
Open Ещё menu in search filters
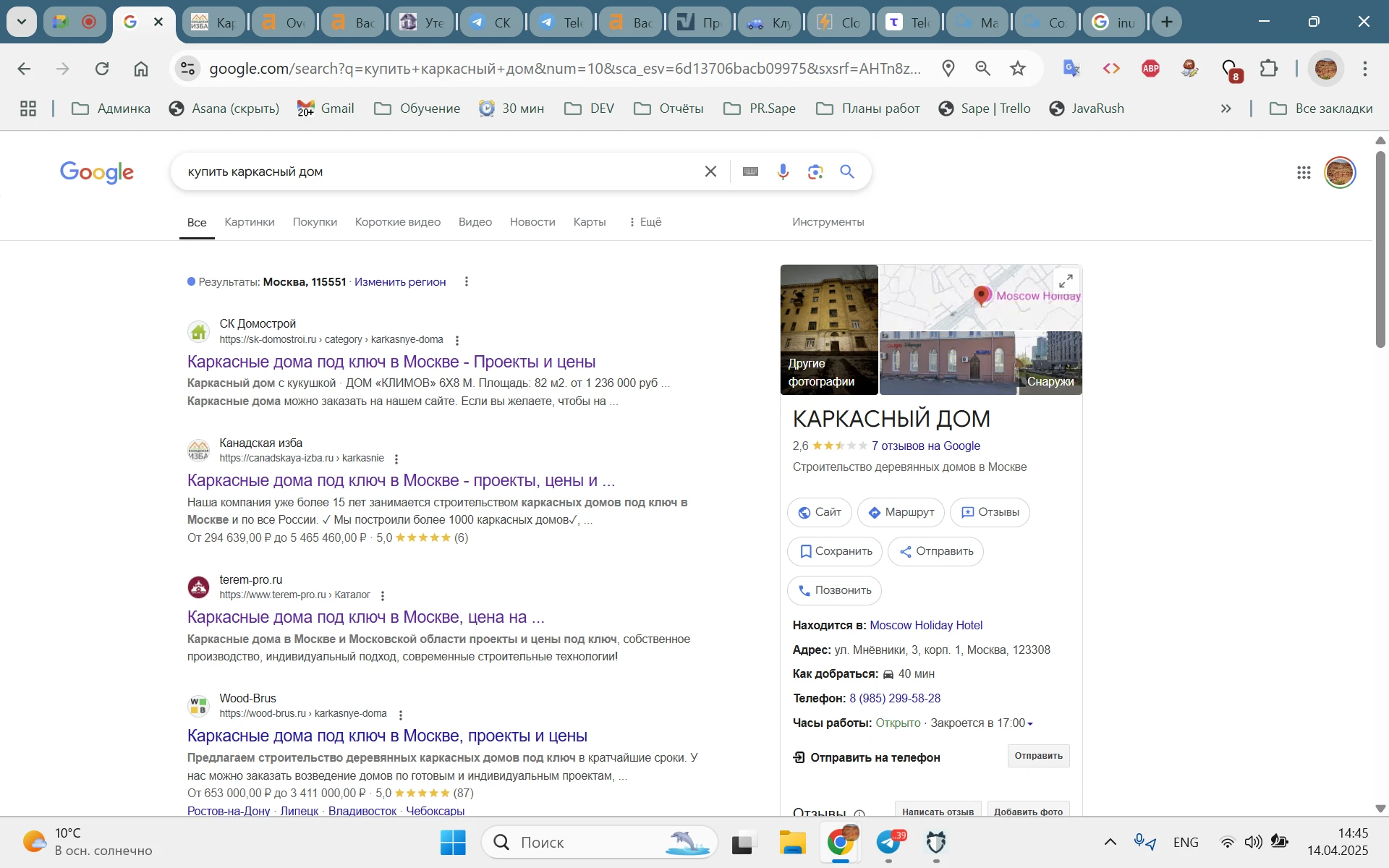[645, 222]
